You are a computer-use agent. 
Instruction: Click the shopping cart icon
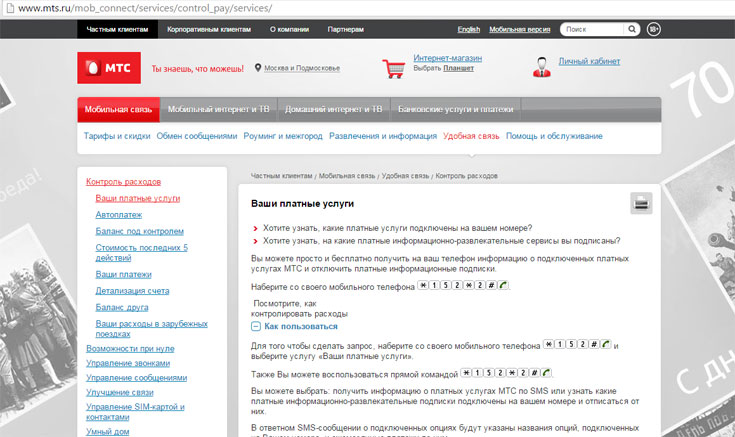395,67
